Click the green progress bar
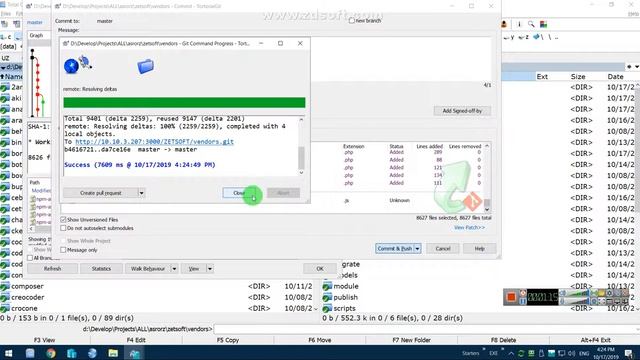This screenshot has height=360, width=640. click(184, 102)
